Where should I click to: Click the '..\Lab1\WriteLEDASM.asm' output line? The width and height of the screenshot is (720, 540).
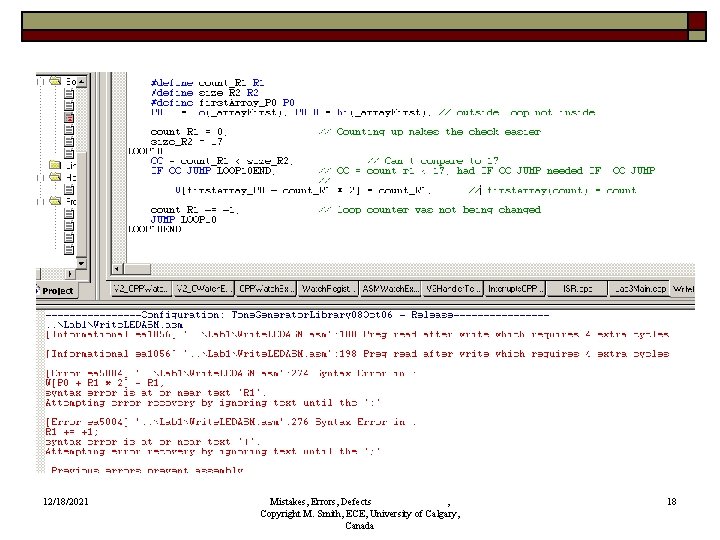pos(114,325)
